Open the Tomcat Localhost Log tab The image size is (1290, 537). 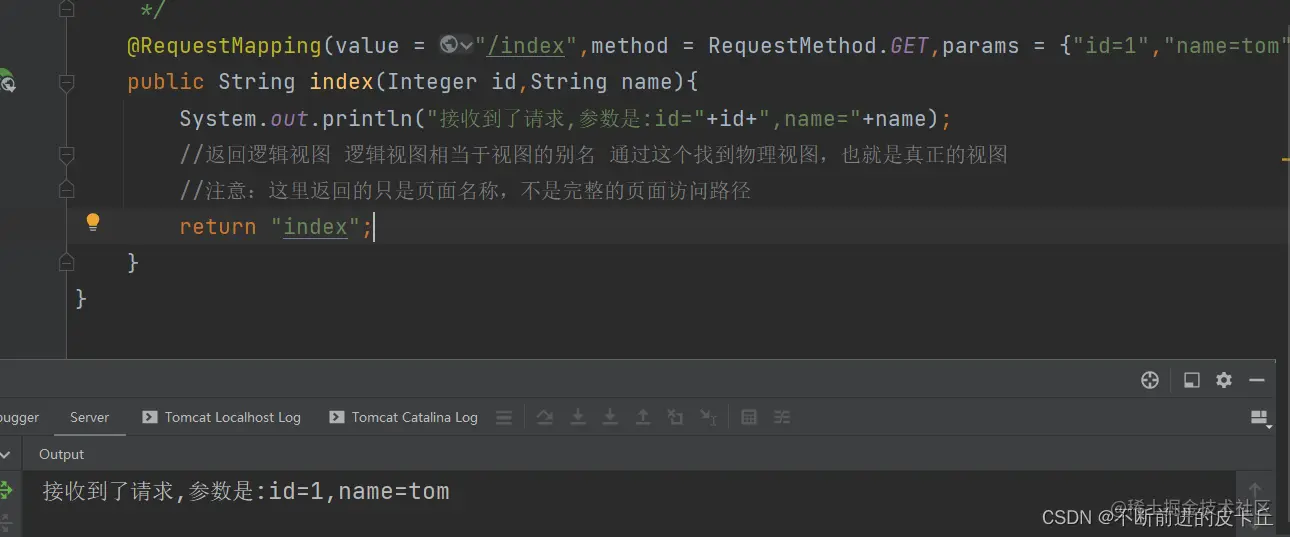point(221,418)
